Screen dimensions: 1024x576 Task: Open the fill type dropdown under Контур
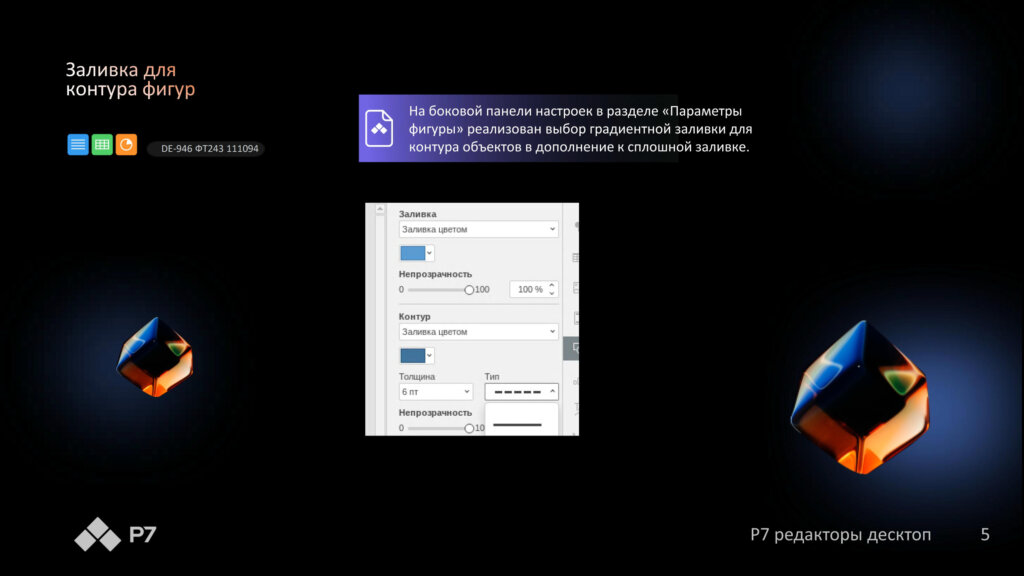[x=477, y=331]
